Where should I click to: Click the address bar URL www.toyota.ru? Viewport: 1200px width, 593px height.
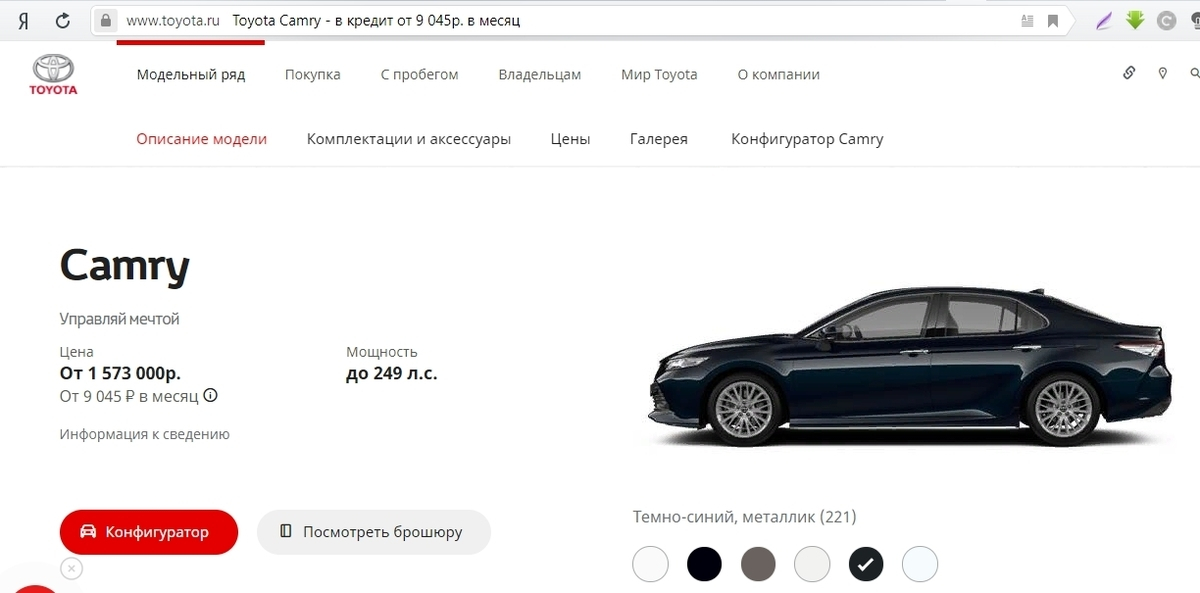point(173,20)
